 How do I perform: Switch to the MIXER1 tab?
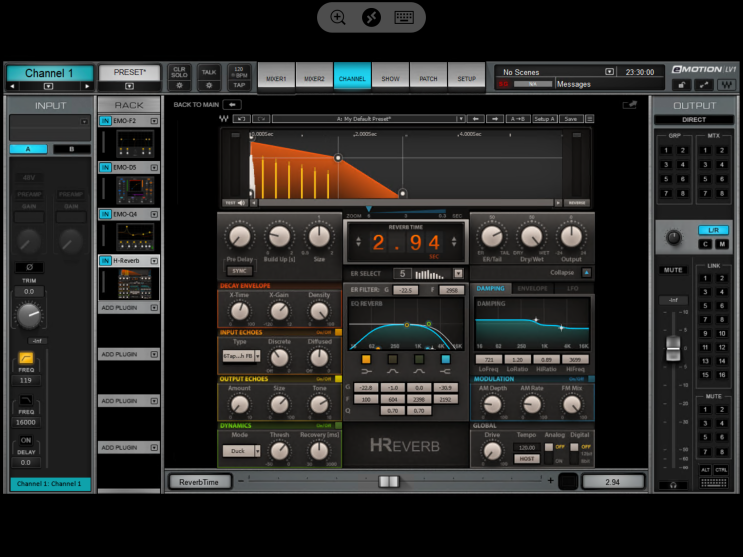[276, 76]
